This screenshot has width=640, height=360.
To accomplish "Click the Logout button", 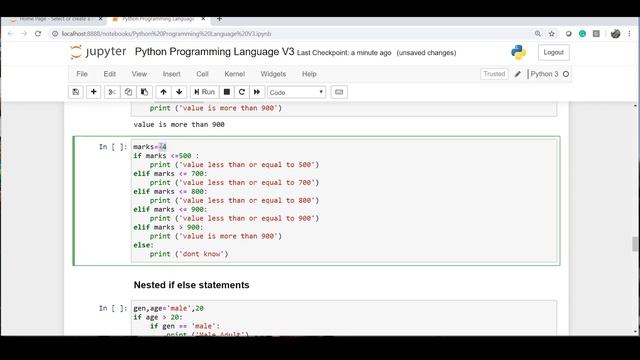I will pyautogui.click(x=553, y=52).
